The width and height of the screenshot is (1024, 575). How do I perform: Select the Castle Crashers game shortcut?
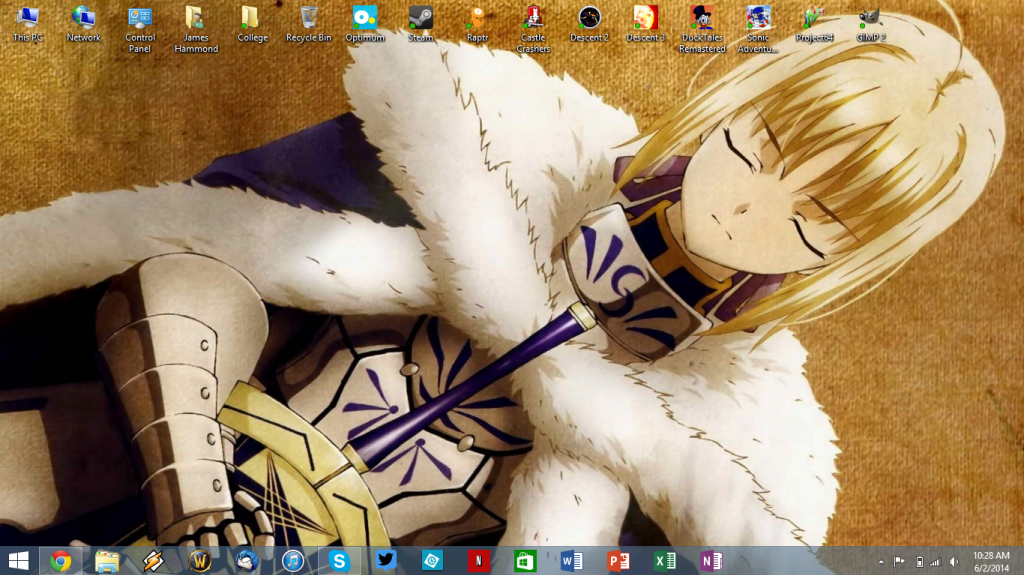[x=534, y=29]
